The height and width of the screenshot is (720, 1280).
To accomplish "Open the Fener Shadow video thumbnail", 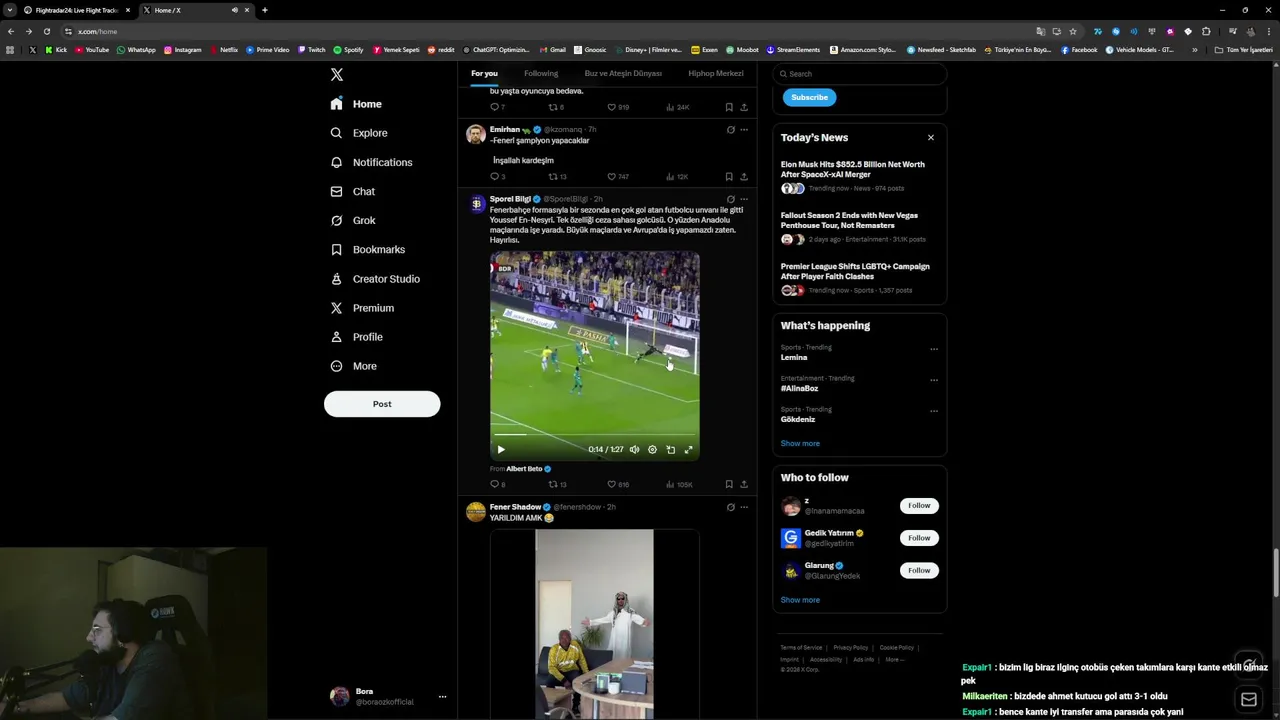I will (594, 624).
